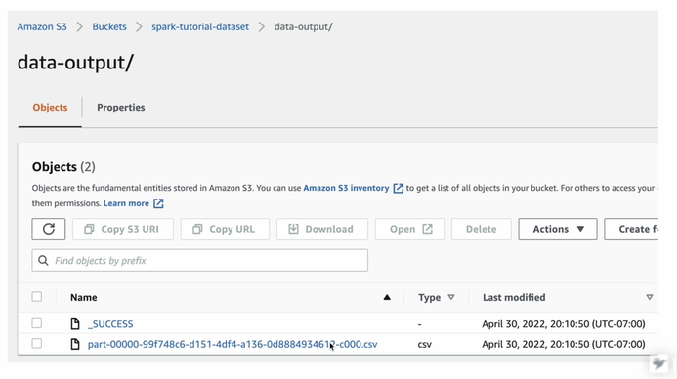Open the part-00000 csv object link
This screenshot has width=677, height=379.
point(232,344)
